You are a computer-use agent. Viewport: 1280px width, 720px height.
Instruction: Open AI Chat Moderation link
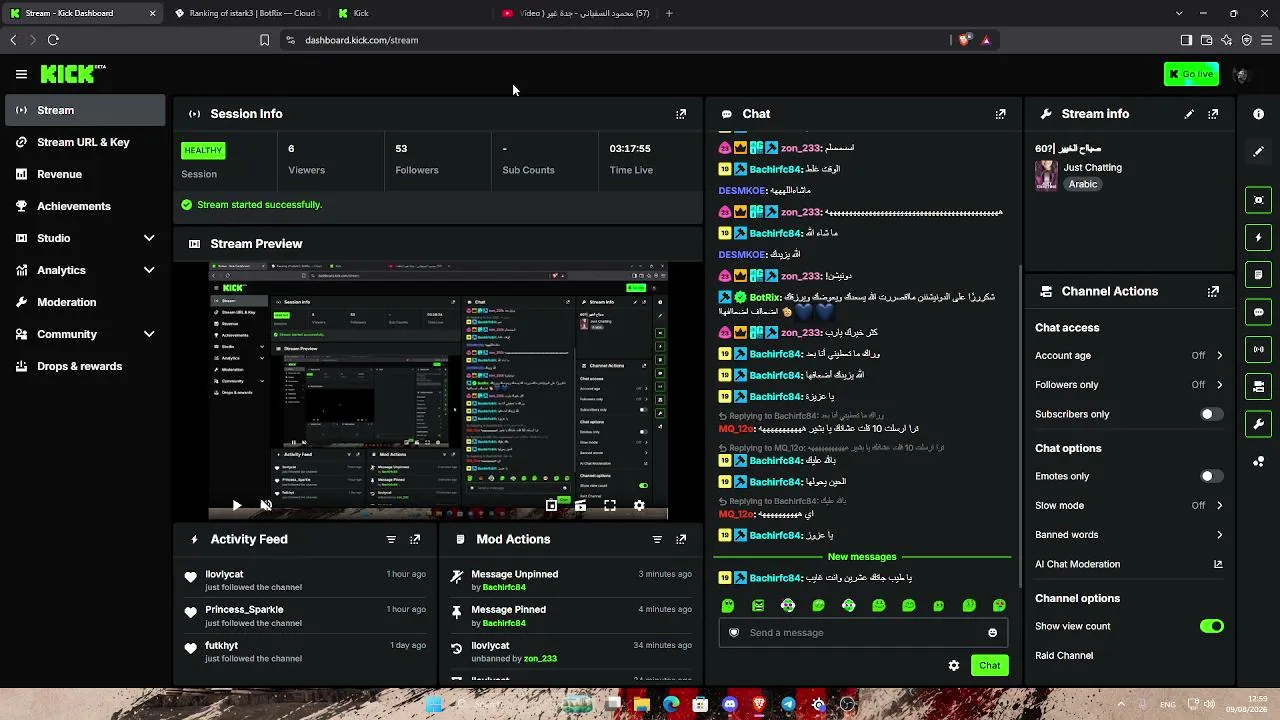(x=1129, y=564)
